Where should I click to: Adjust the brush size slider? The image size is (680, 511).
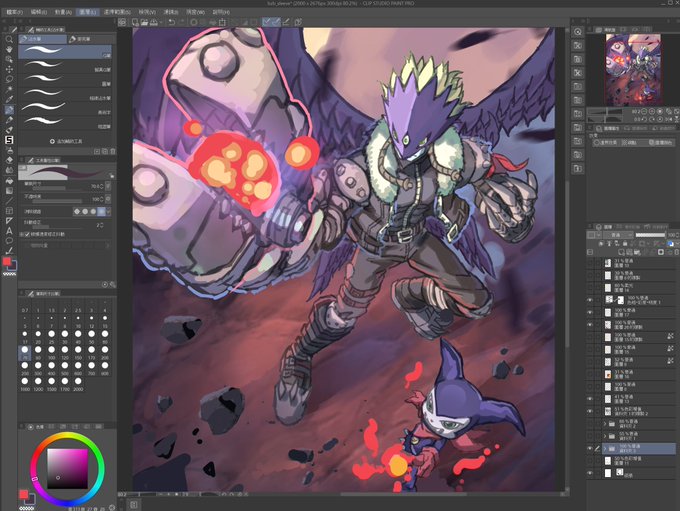point(56,188)
